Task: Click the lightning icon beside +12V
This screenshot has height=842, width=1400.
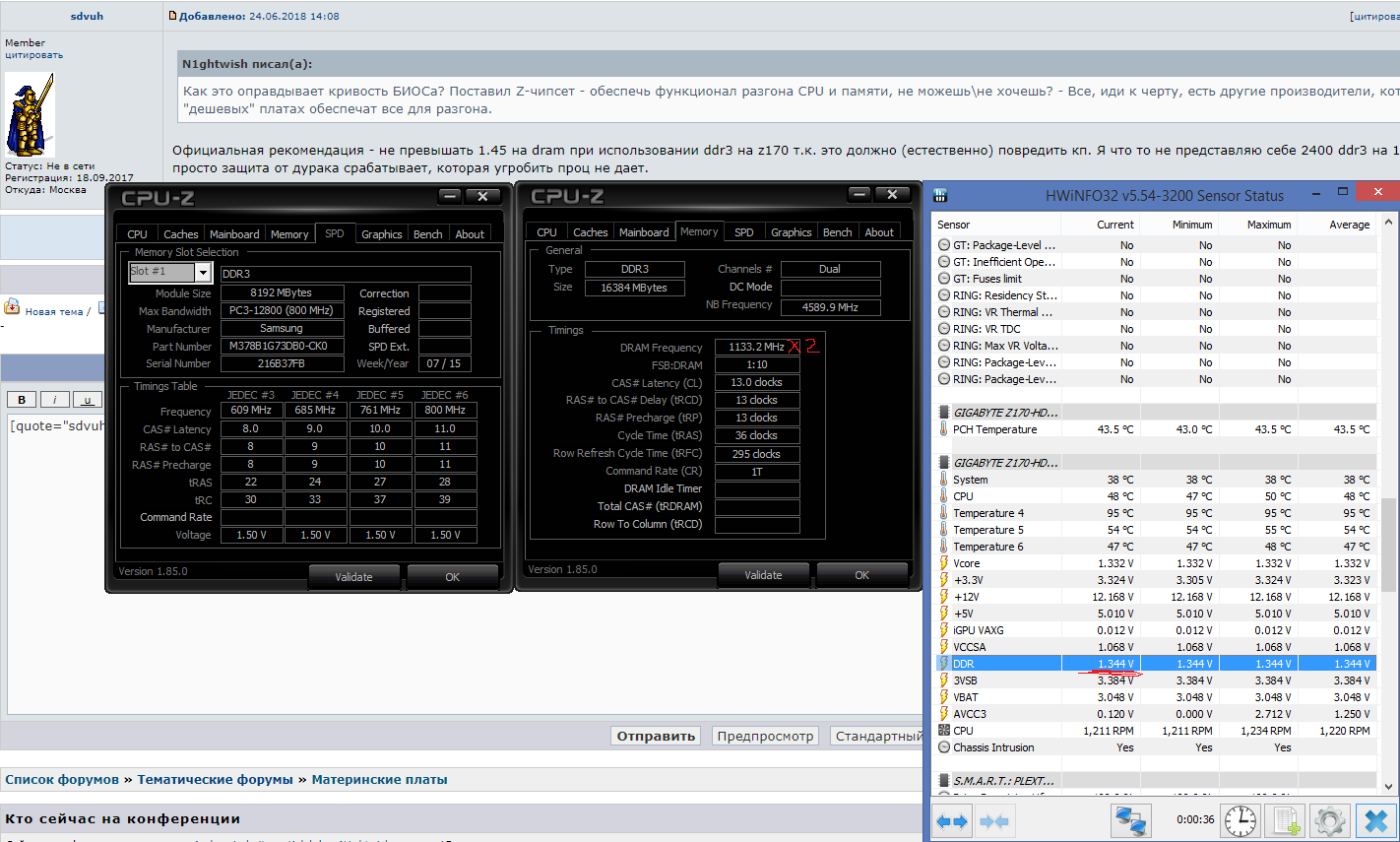Action: [x=944, y=597]
